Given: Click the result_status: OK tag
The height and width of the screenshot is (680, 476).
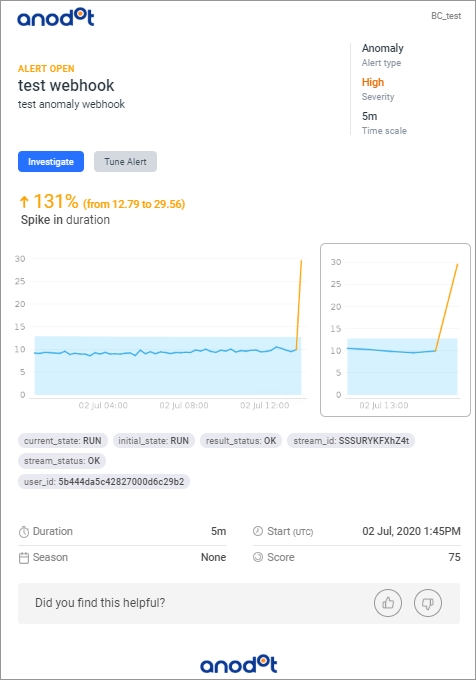Looking at the screenshot, I should pos(241,441).
